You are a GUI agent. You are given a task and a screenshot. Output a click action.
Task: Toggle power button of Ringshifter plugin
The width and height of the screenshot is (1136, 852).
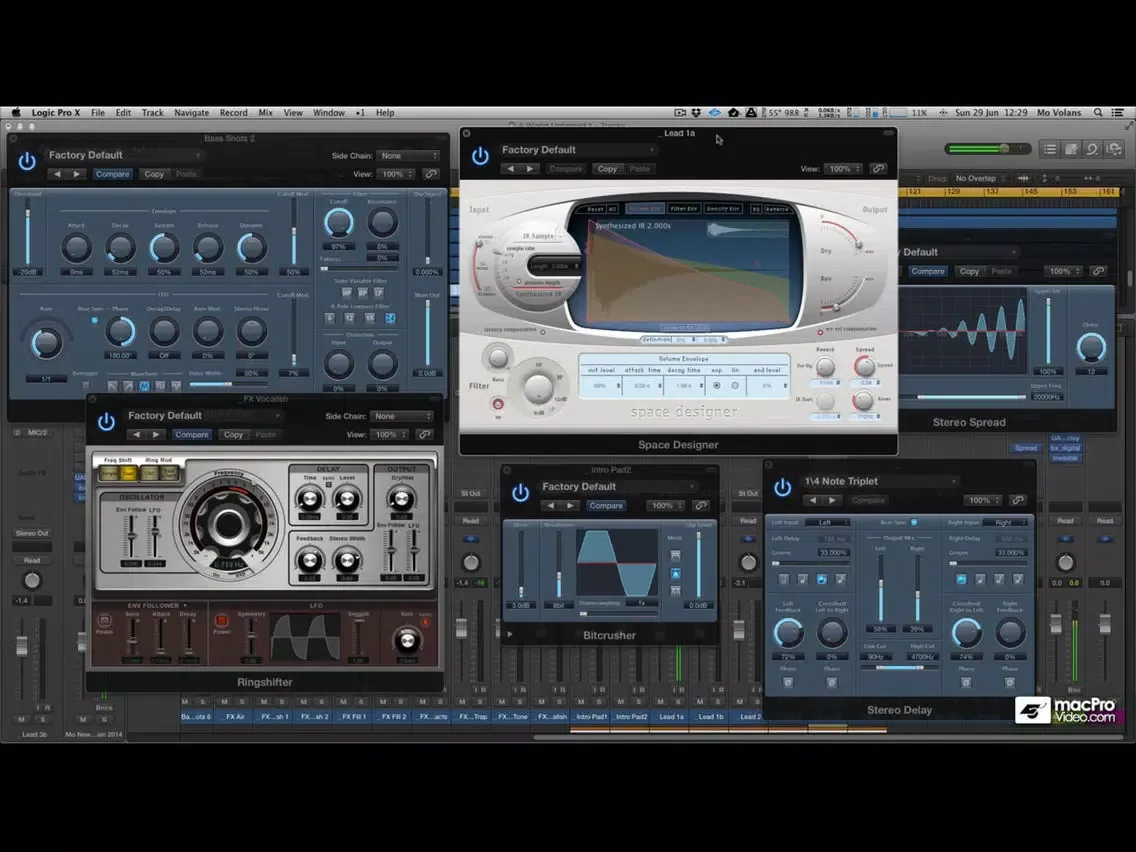[x=106, y=422]
